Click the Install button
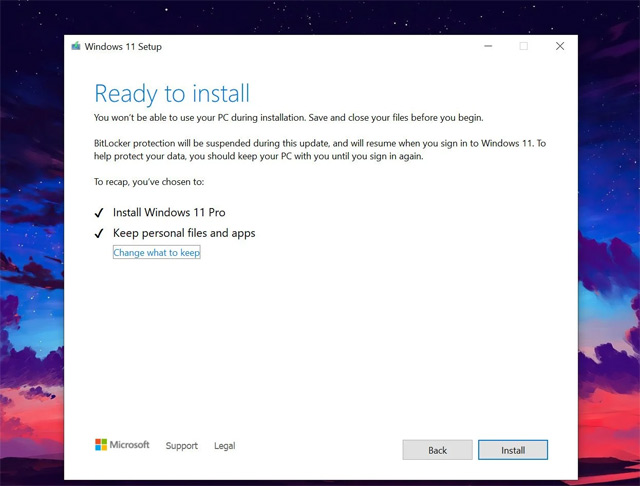640x486 pixels. (x=513, y=450)
